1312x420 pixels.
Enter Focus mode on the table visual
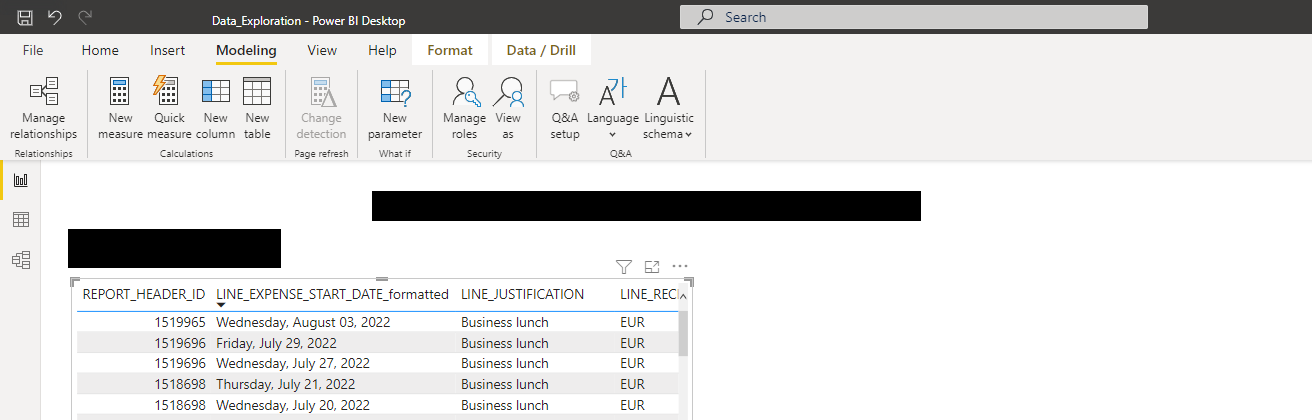tap(652, 266)
